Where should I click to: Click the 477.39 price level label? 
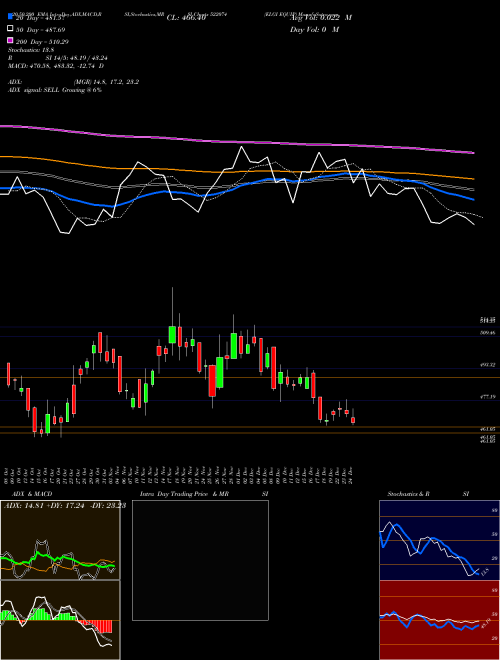tap(488, 397)
